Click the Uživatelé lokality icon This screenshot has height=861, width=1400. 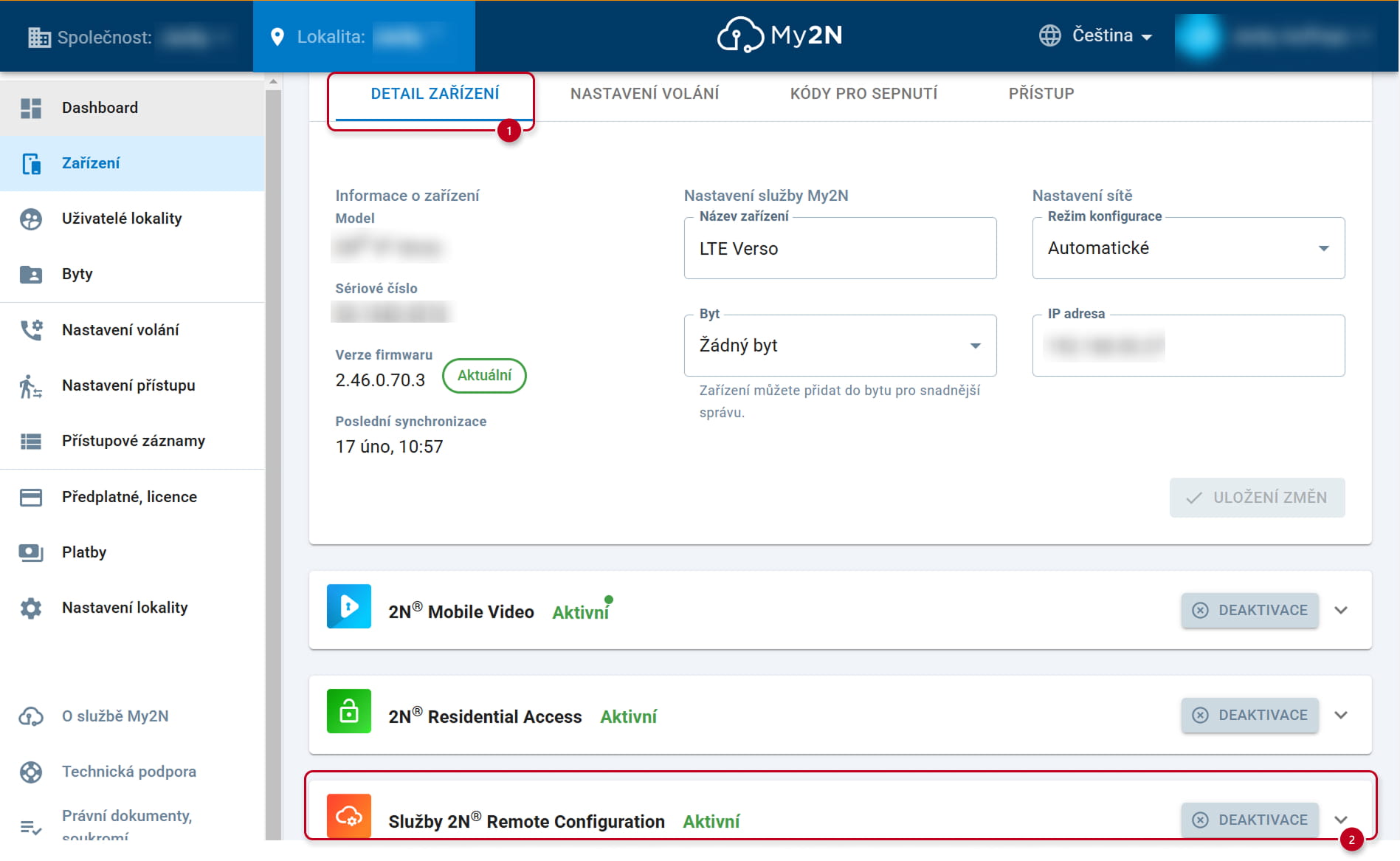[31, 219]
